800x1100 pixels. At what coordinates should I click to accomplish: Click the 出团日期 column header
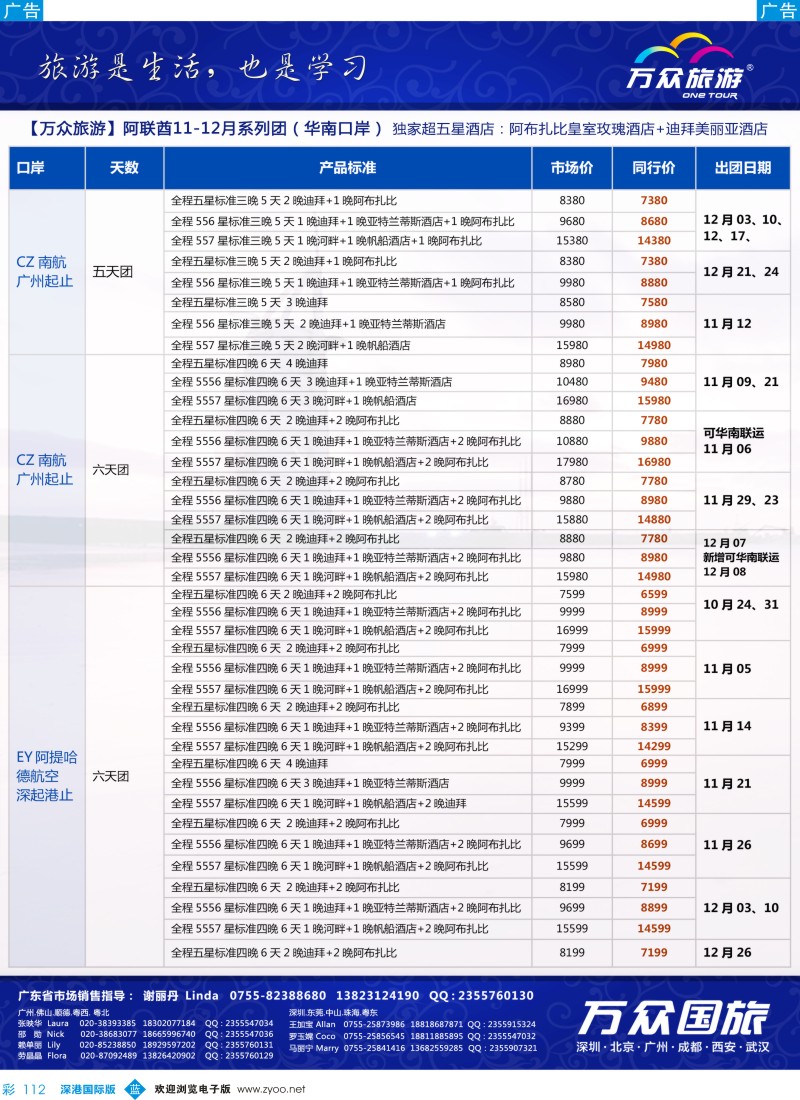pyautogui.click(x=742, y=168)
